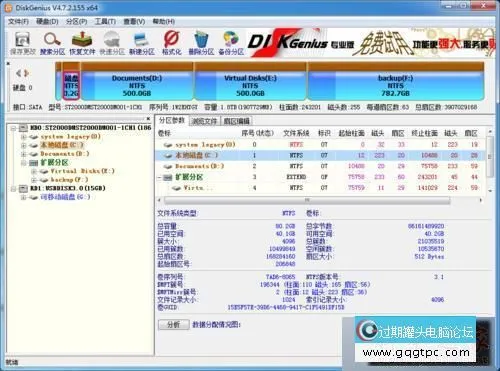The height and width of the screenshot is (371, 500).
Task: Click 终止柱面 column header
Action: [424, 133]
